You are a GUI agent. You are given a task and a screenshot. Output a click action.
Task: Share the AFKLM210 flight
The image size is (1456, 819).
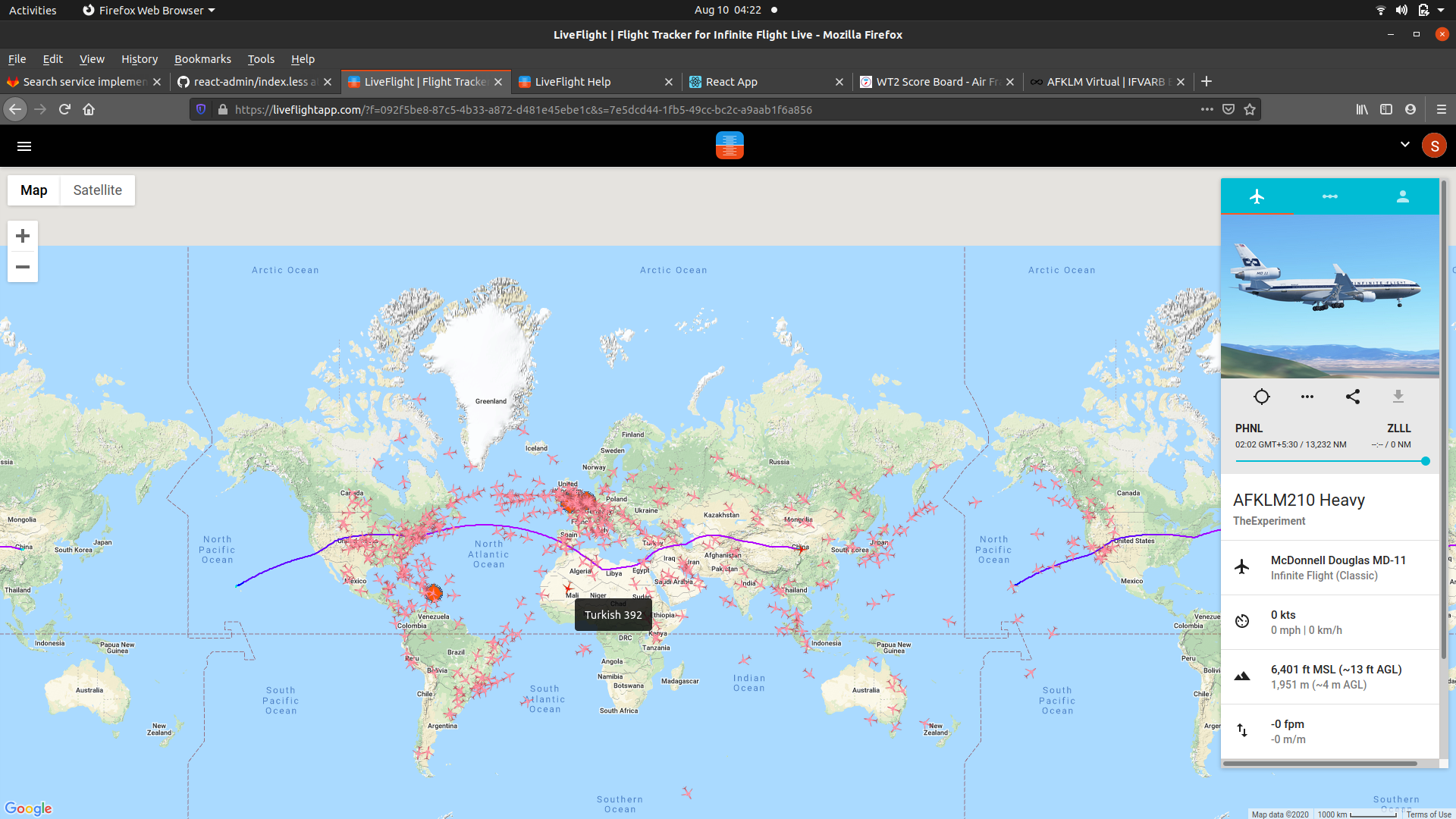[1352, 397]
